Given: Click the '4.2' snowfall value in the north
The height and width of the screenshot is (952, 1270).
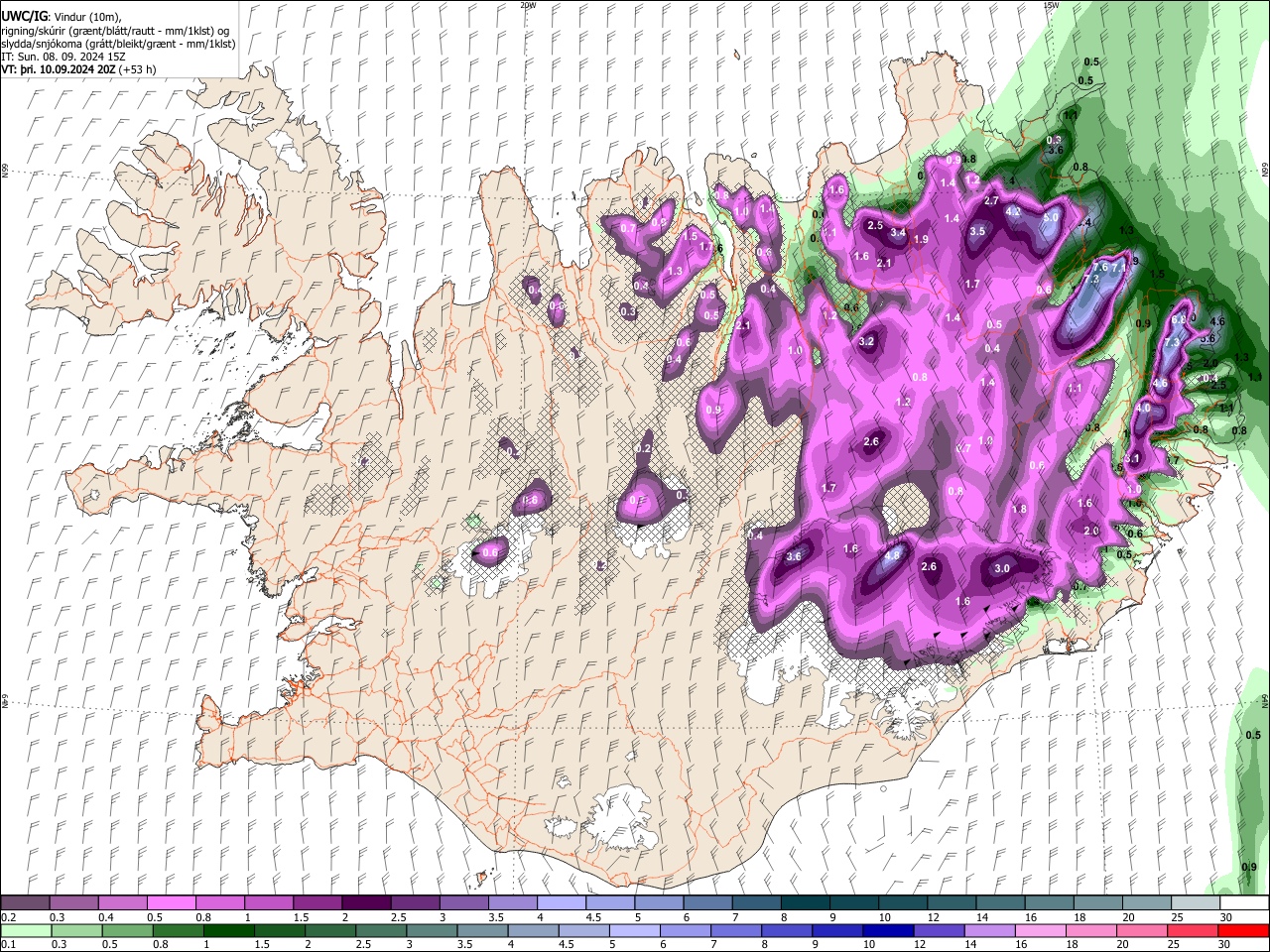Looking at the screenshot, I should coord(1013,211).
